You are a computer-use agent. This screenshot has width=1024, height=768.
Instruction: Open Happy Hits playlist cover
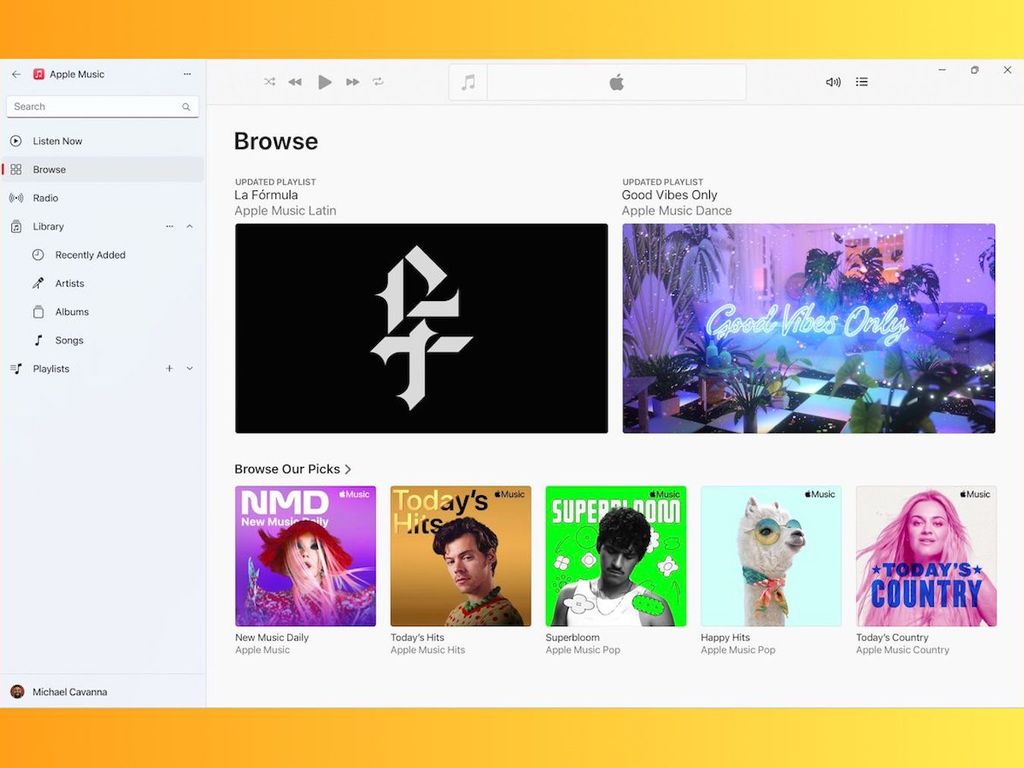[x=771, y=556]
